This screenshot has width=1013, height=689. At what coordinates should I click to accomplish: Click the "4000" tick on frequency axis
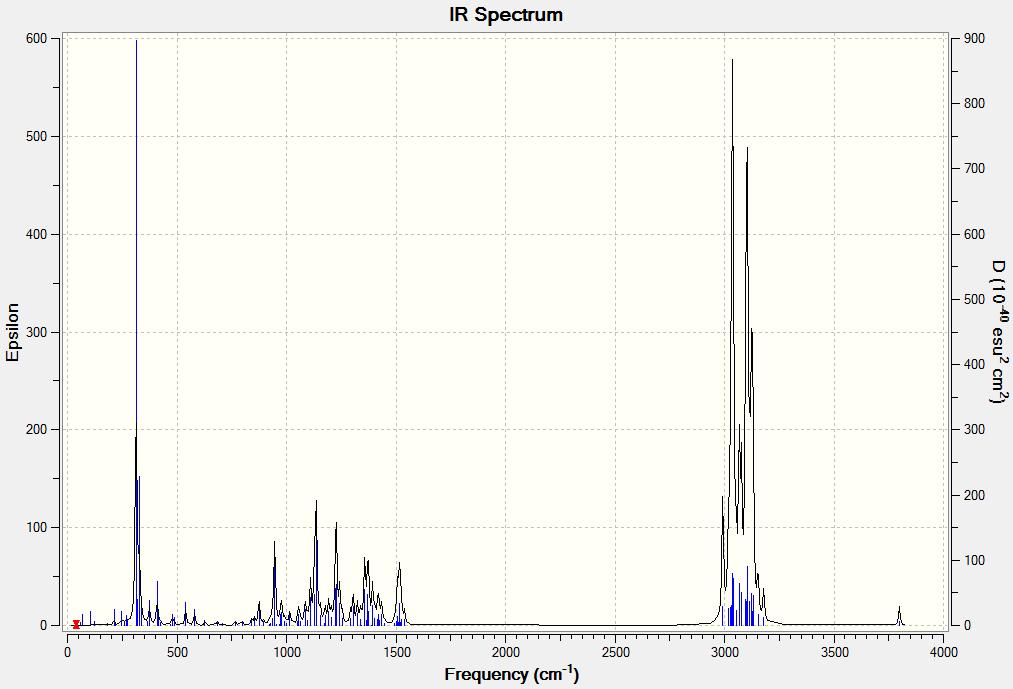[944, 653]
